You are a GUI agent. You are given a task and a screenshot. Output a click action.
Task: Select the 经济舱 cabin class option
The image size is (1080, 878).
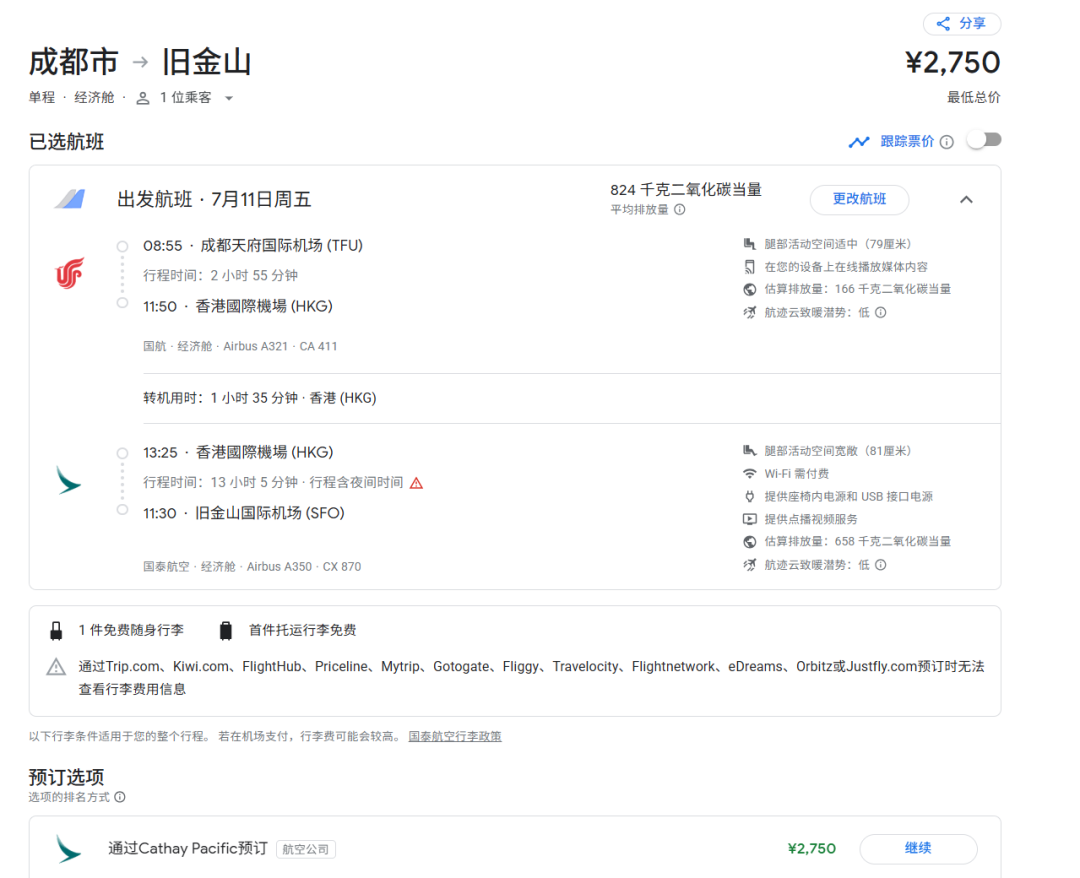click(95, 98)
